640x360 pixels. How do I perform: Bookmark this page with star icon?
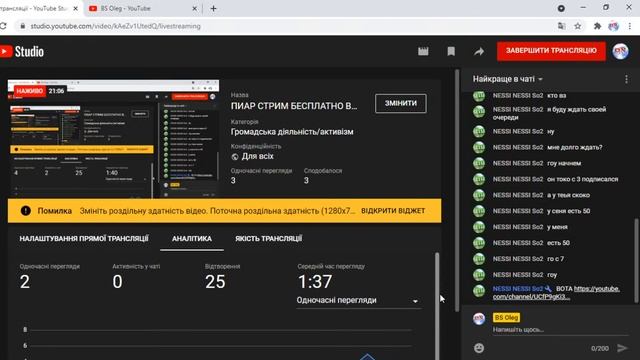pyautogui.click(x=578, y=26)
